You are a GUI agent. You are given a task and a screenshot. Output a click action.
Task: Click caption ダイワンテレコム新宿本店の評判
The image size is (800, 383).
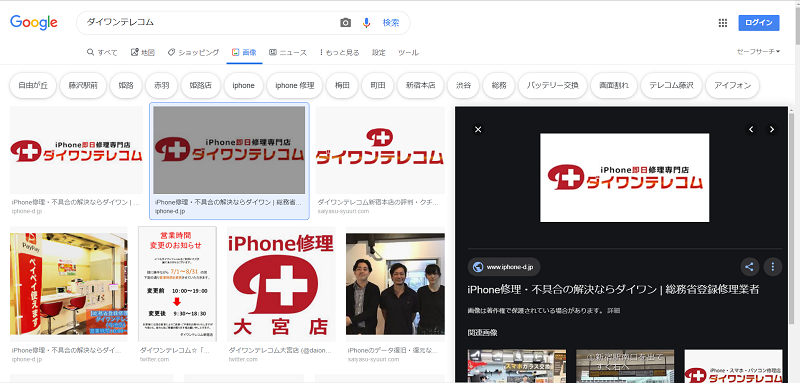pyautogui.click(x=378, y=202)
